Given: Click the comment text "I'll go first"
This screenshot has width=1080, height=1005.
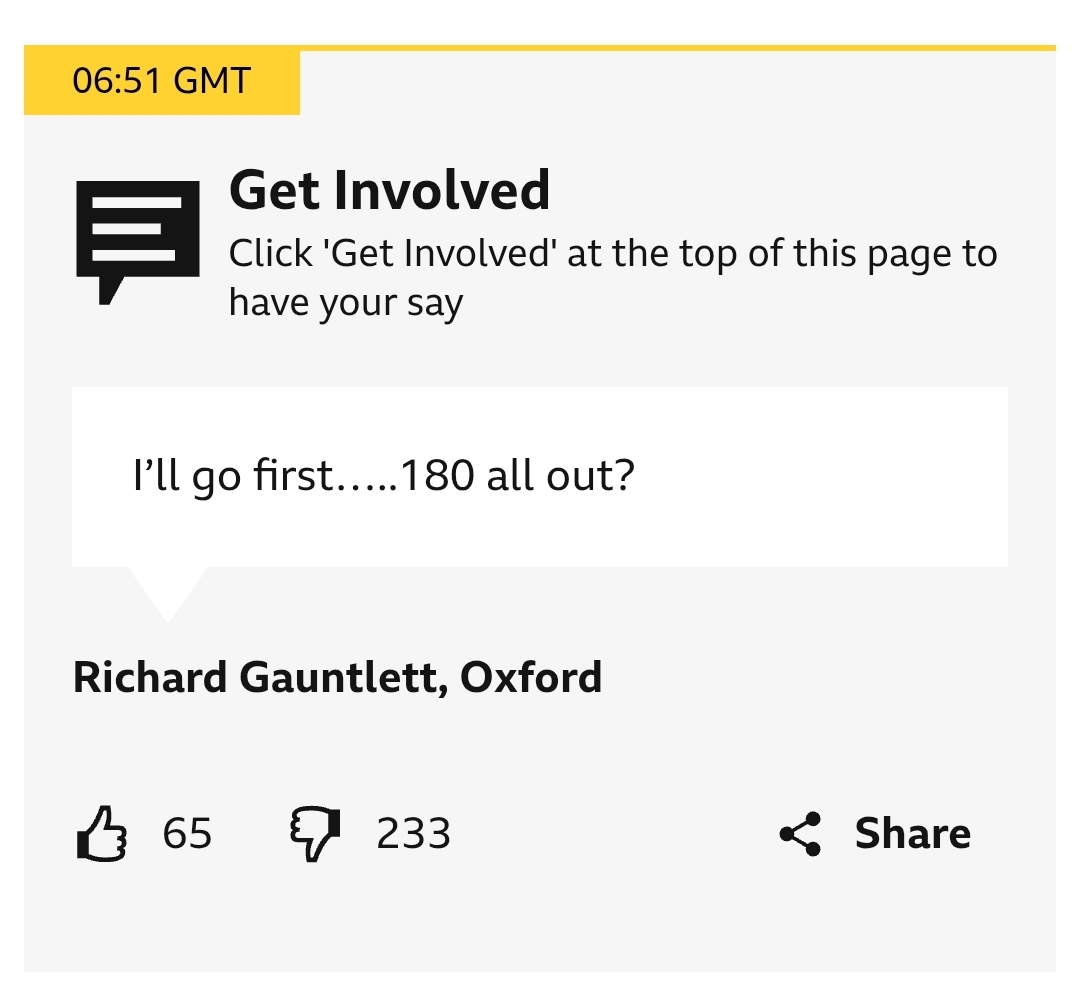Looking at the screenshot, I should coord(232,476).
